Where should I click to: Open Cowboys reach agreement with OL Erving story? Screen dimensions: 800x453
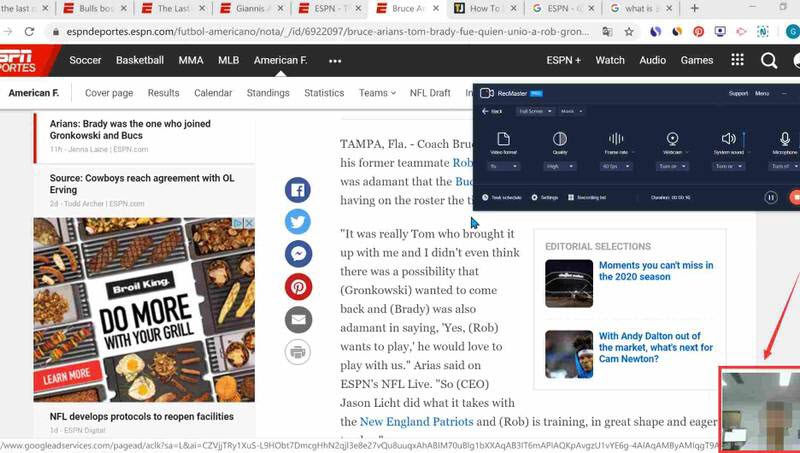[142, 184]
